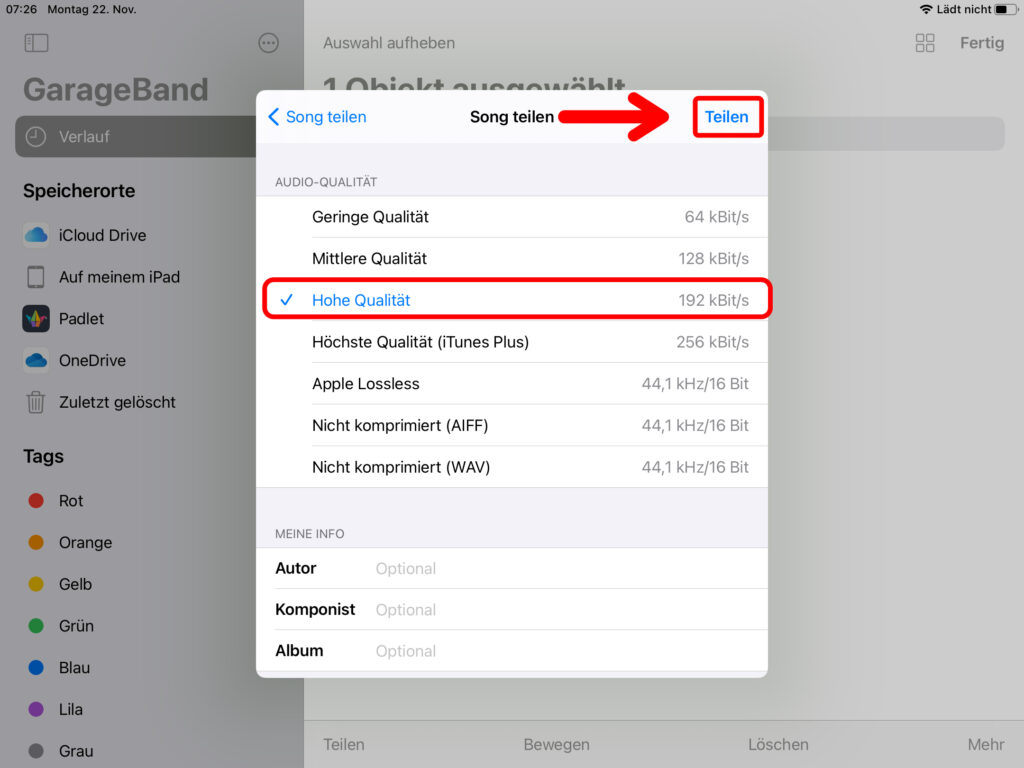Open OneDrive storage location
This screenshot has height=768, width=1024.
[x=92, y=360]
